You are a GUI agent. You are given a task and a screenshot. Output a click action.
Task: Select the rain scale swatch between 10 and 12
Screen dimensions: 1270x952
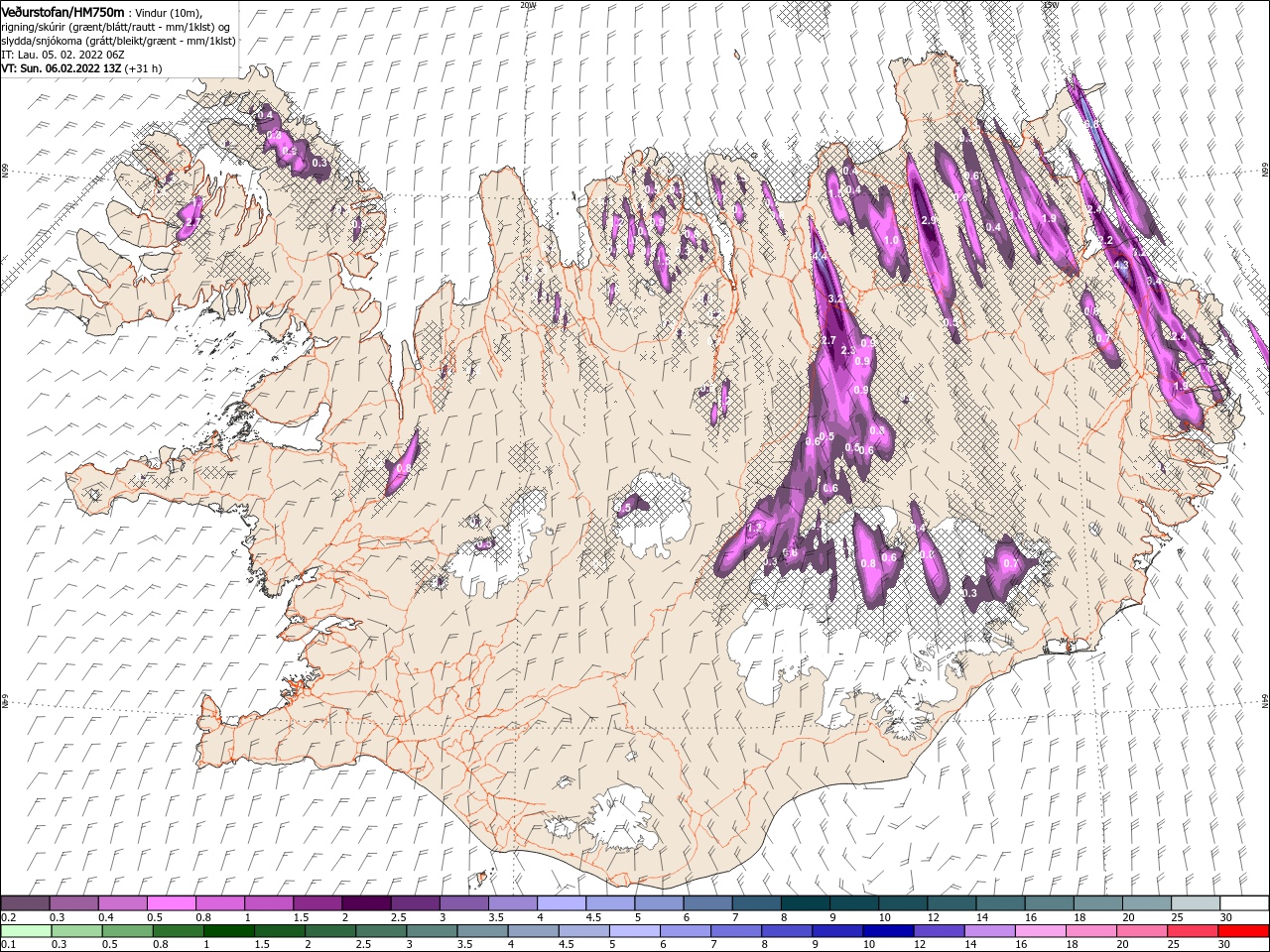(887, 931)
